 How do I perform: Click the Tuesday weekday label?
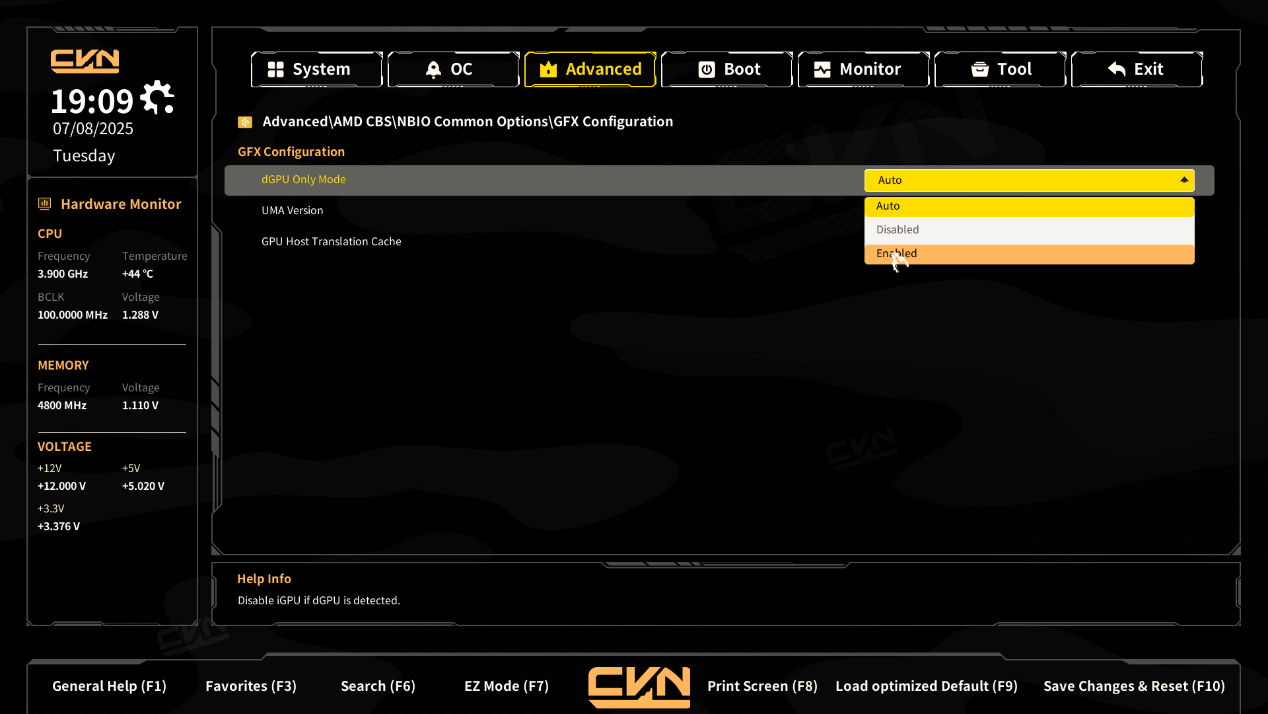point(84,156)
